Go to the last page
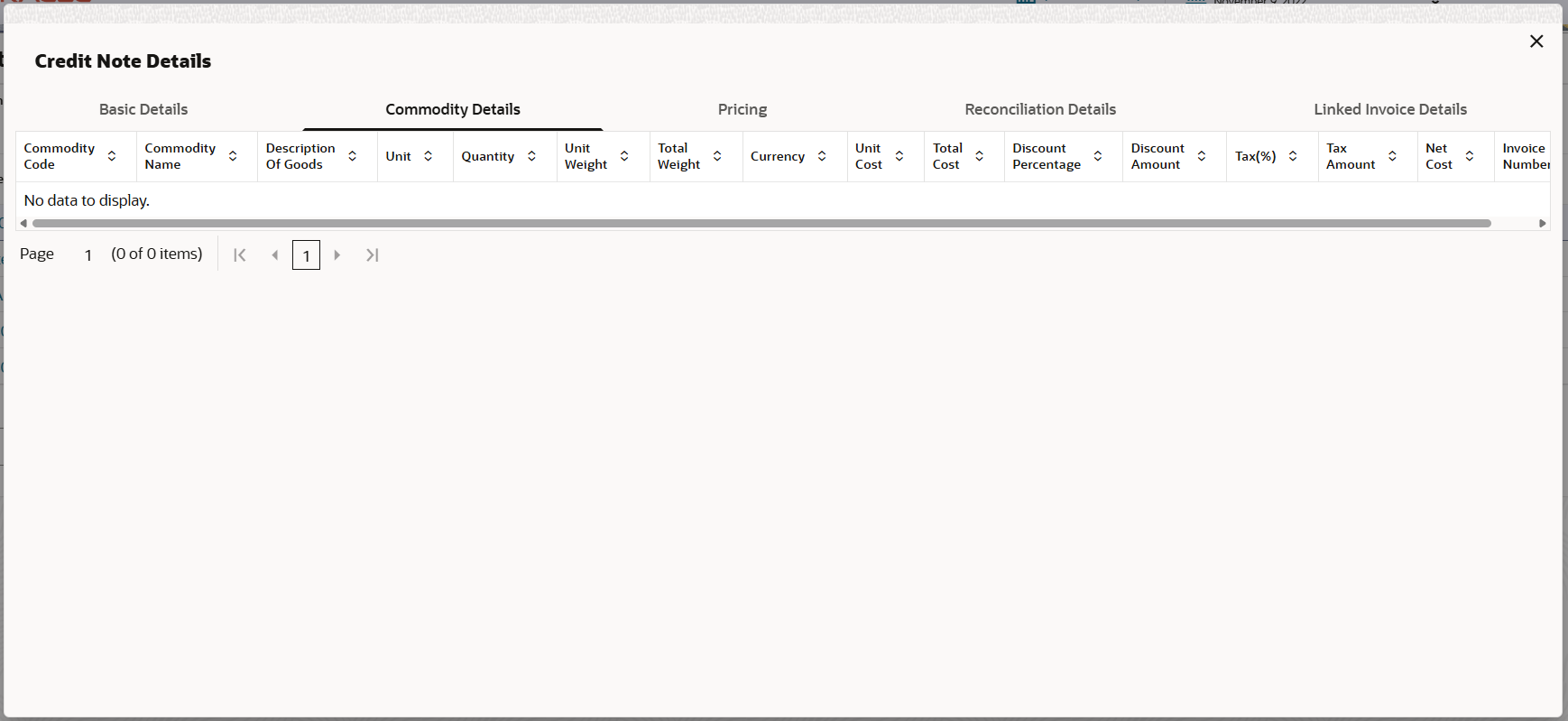This screenshot has width=1568, height=721. (373, 255)
